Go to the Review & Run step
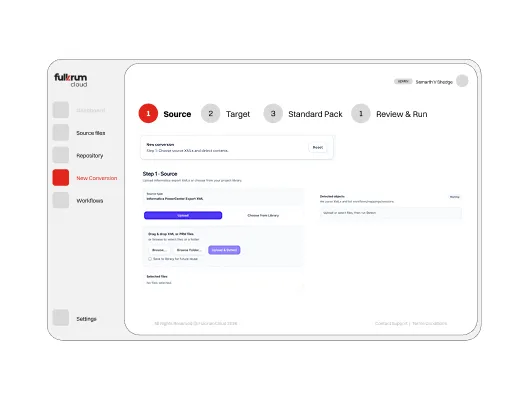528x400 pixels. click(x=389, y=114)
